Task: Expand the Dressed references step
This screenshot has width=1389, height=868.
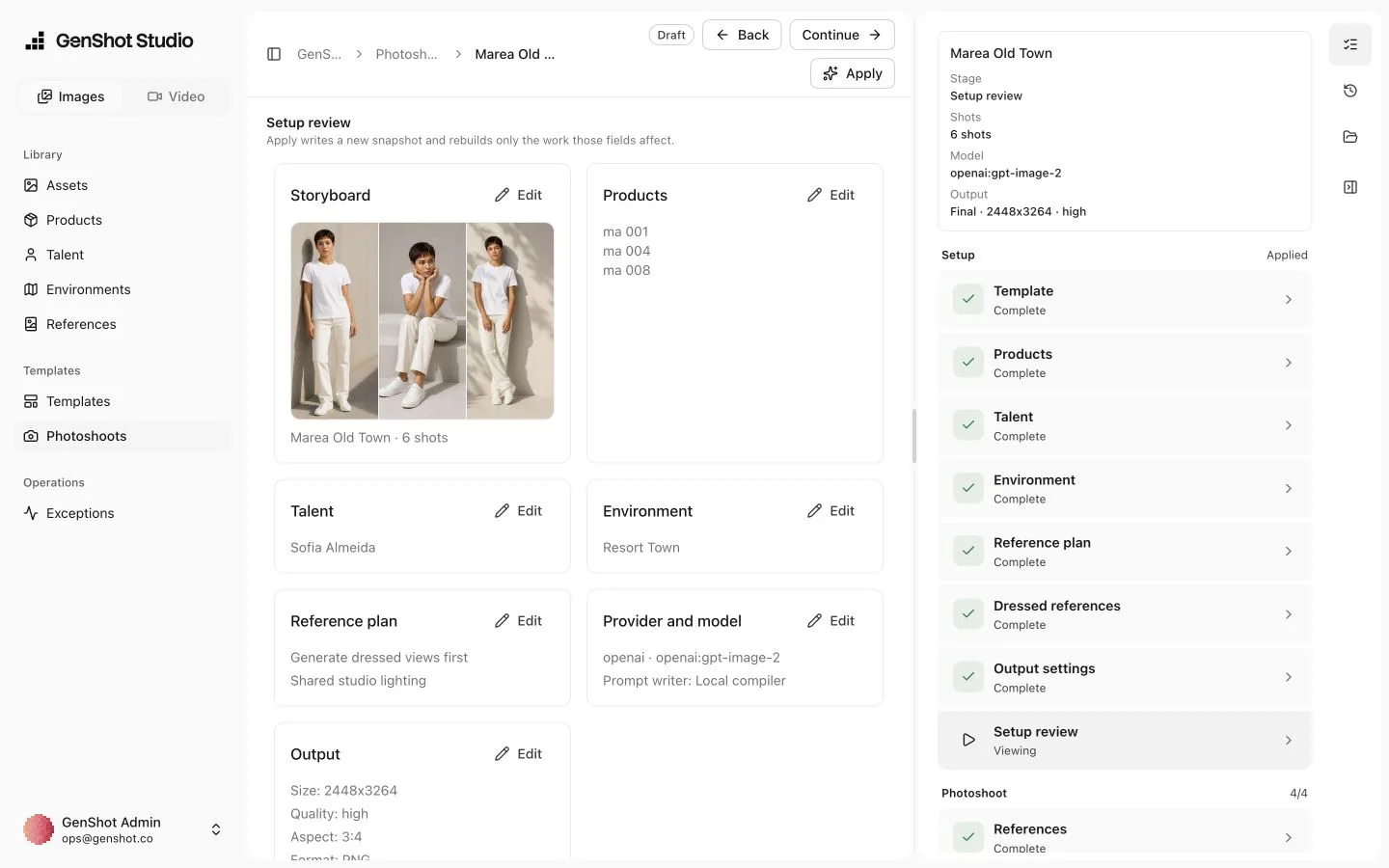Action: coord(1125,614)
